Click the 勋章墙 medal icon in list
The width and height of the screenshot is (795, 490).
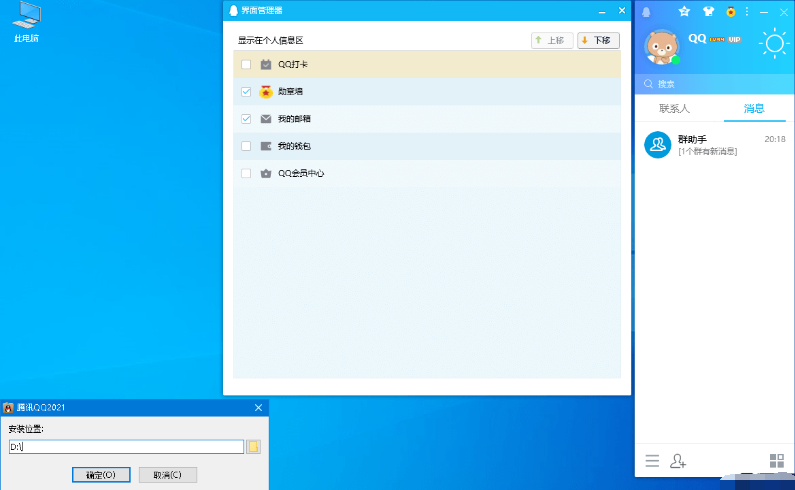[x=266, y=92]
